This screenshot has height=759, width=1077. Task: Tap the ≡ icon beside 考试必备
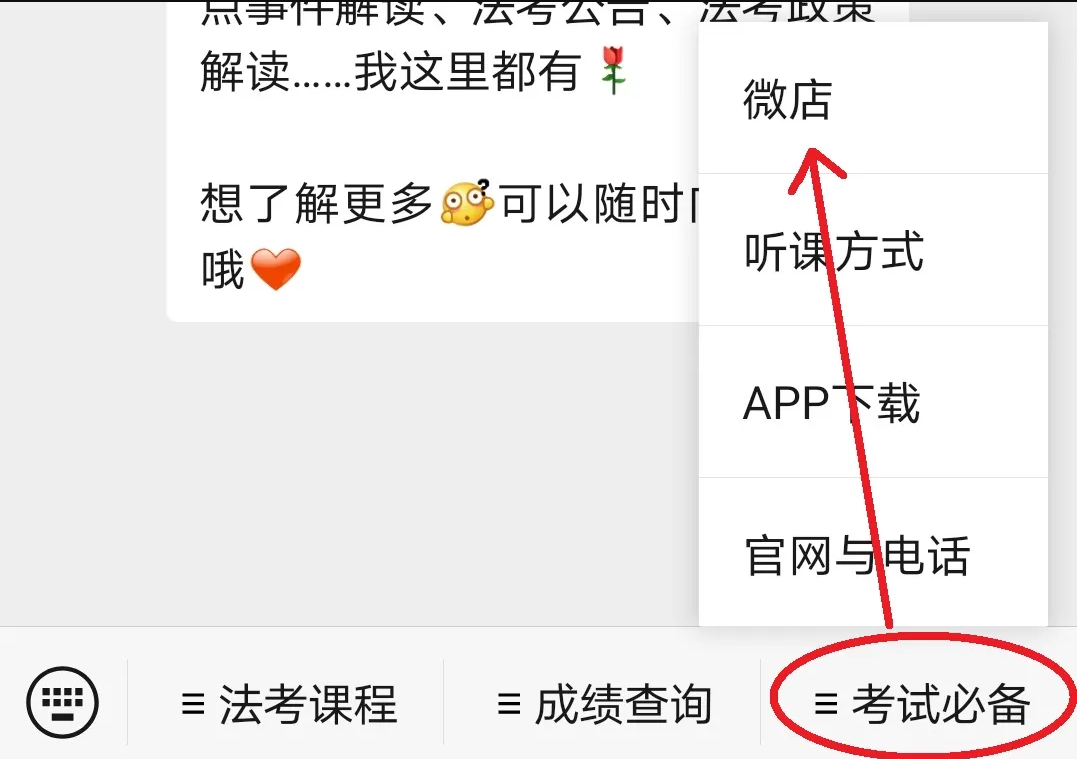[x=826, y=704]
